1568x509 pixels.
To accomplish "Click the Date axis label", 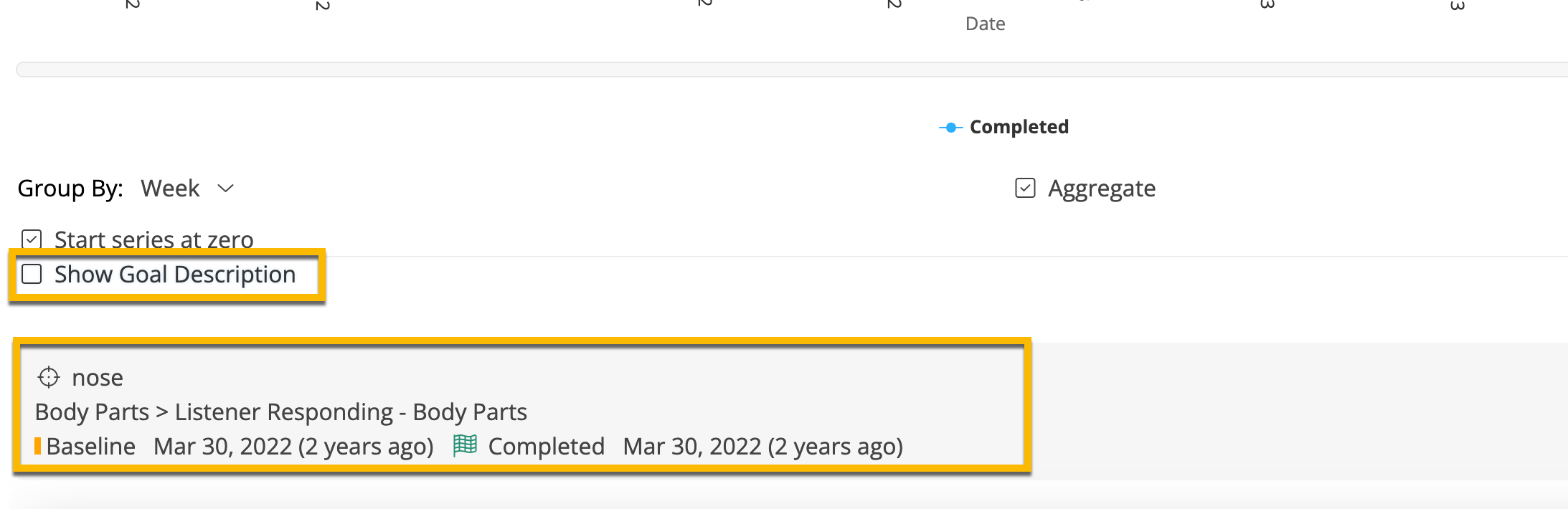I will (x=984, y=23).
